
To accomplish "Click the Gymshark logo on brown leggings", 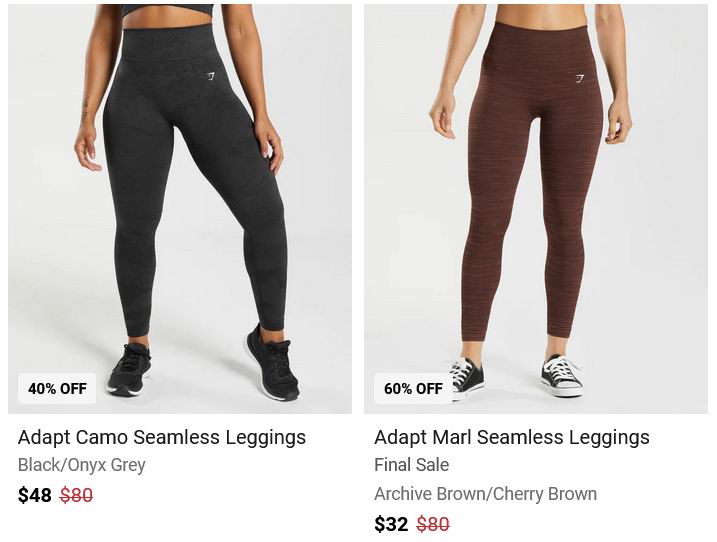I will [x=580, y=79].
